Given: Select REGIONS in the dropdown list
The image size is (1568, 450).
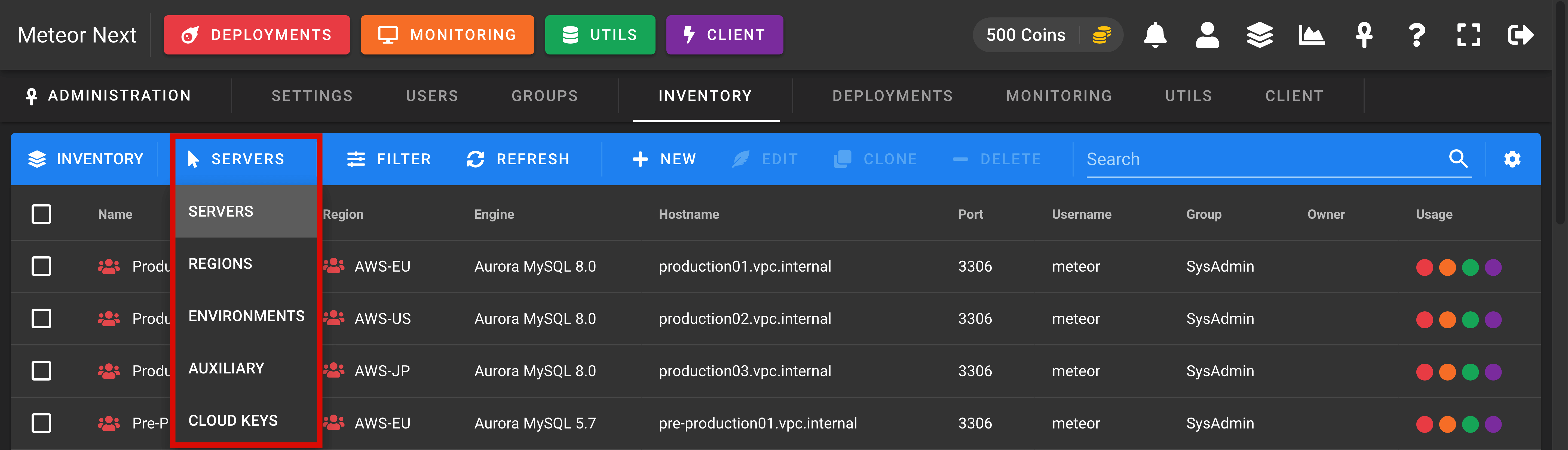Looking at the screenshot, I should click(x=246, y=264).
